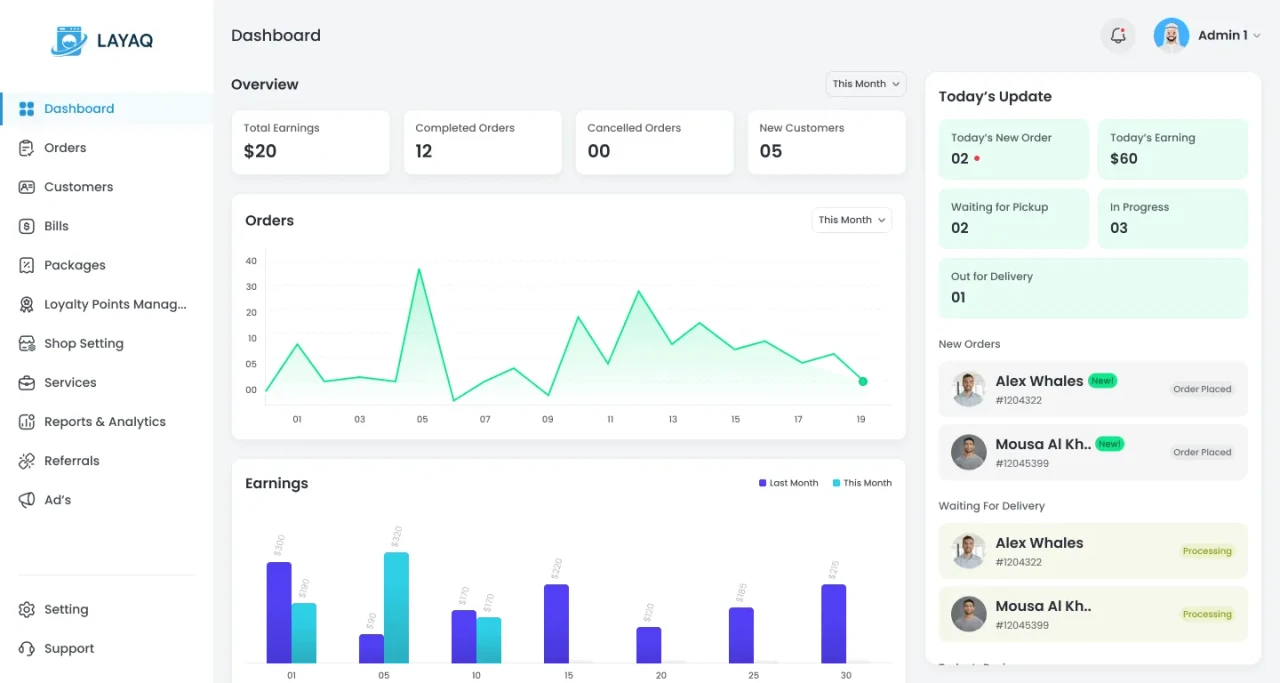The width and height of the screenshot is (1280, 683).
Task: Go to Referrals label in sidebar
Action: (x=72, y=461)
